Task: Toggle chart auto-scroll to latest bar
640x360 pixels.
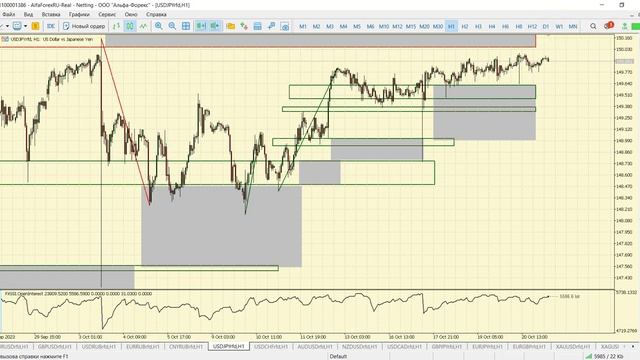Action: [x=201, y=26]
